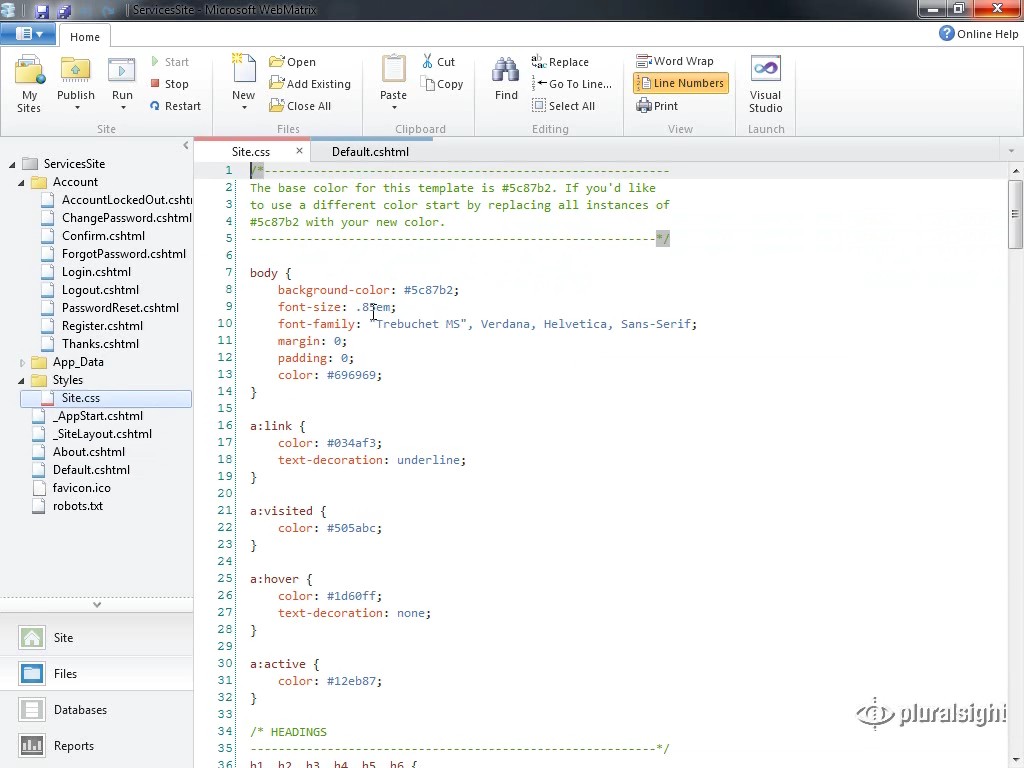Switch to Reports workspace

pyautogui.click(x=97, y=745)
